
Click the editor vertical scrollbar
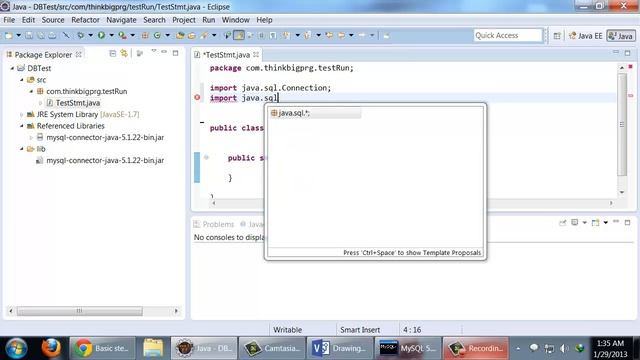click(622, 124)
